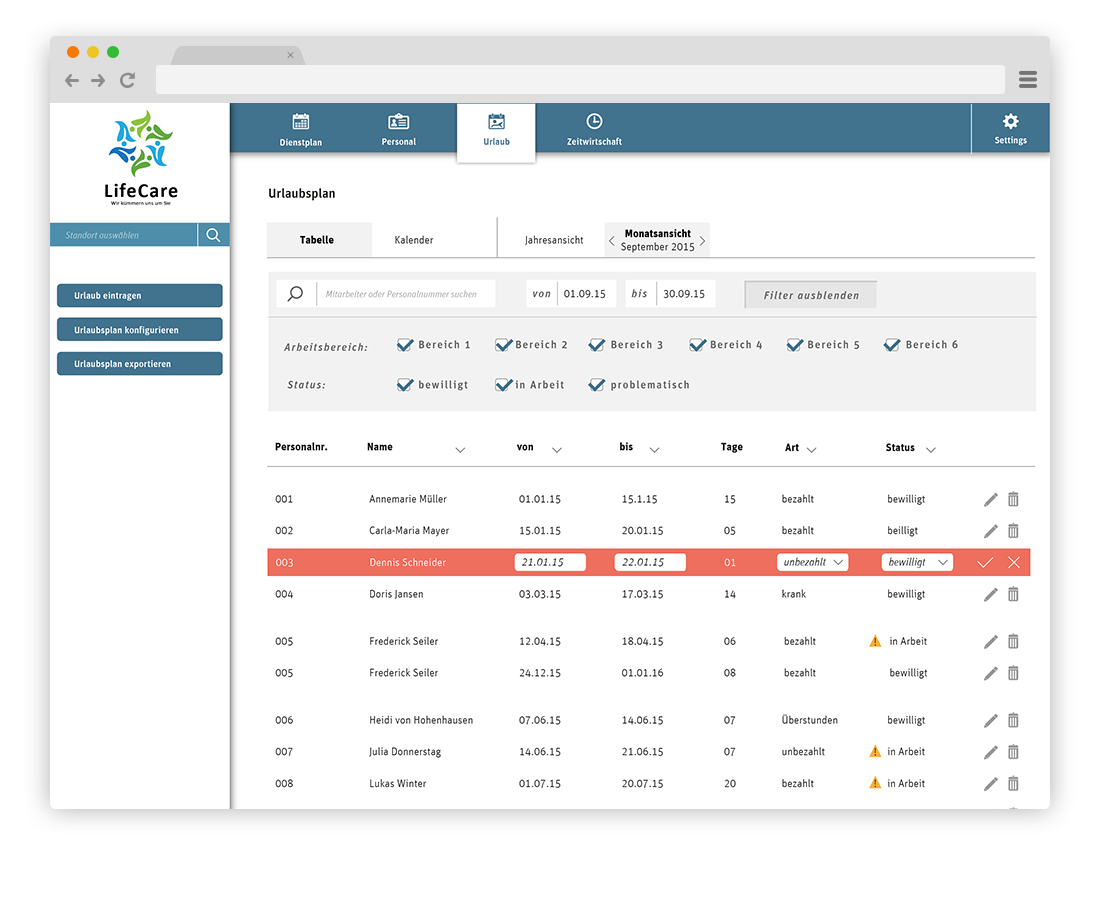Uncheck the Bereich 1 checkbox
Viewport: 1100px width, 898px height.
point(405,345)
